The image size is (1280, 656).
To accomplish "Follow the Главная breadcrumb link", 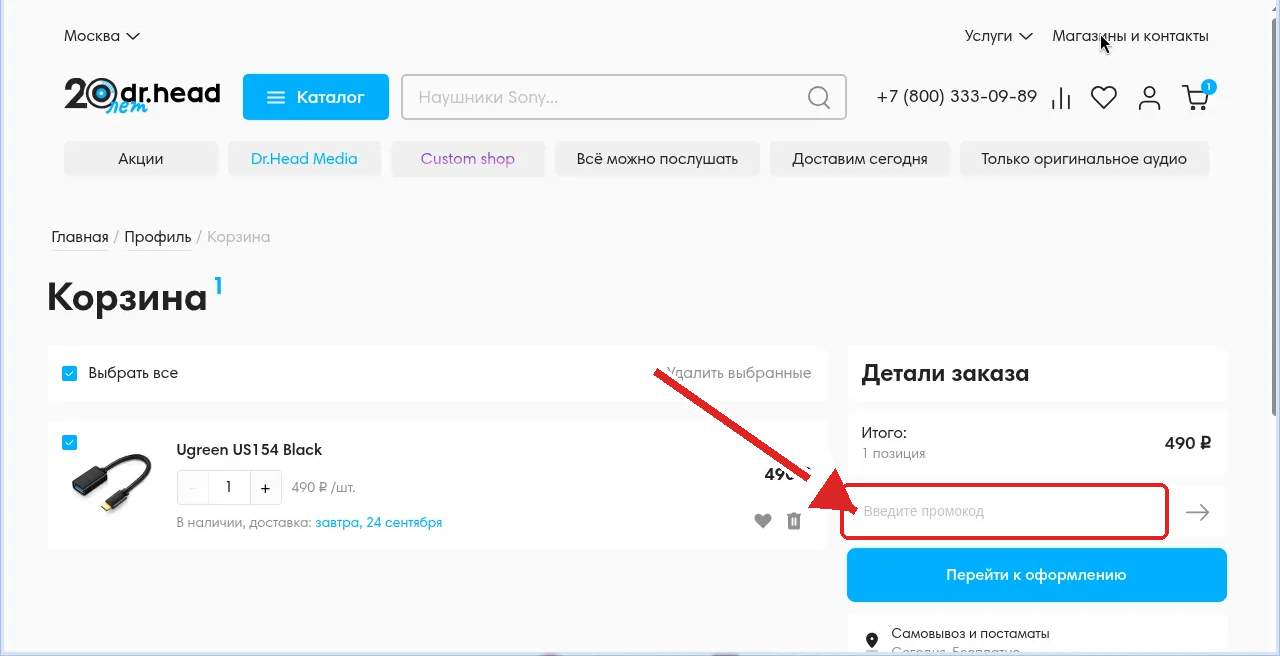I will click(x=80, y=237).
